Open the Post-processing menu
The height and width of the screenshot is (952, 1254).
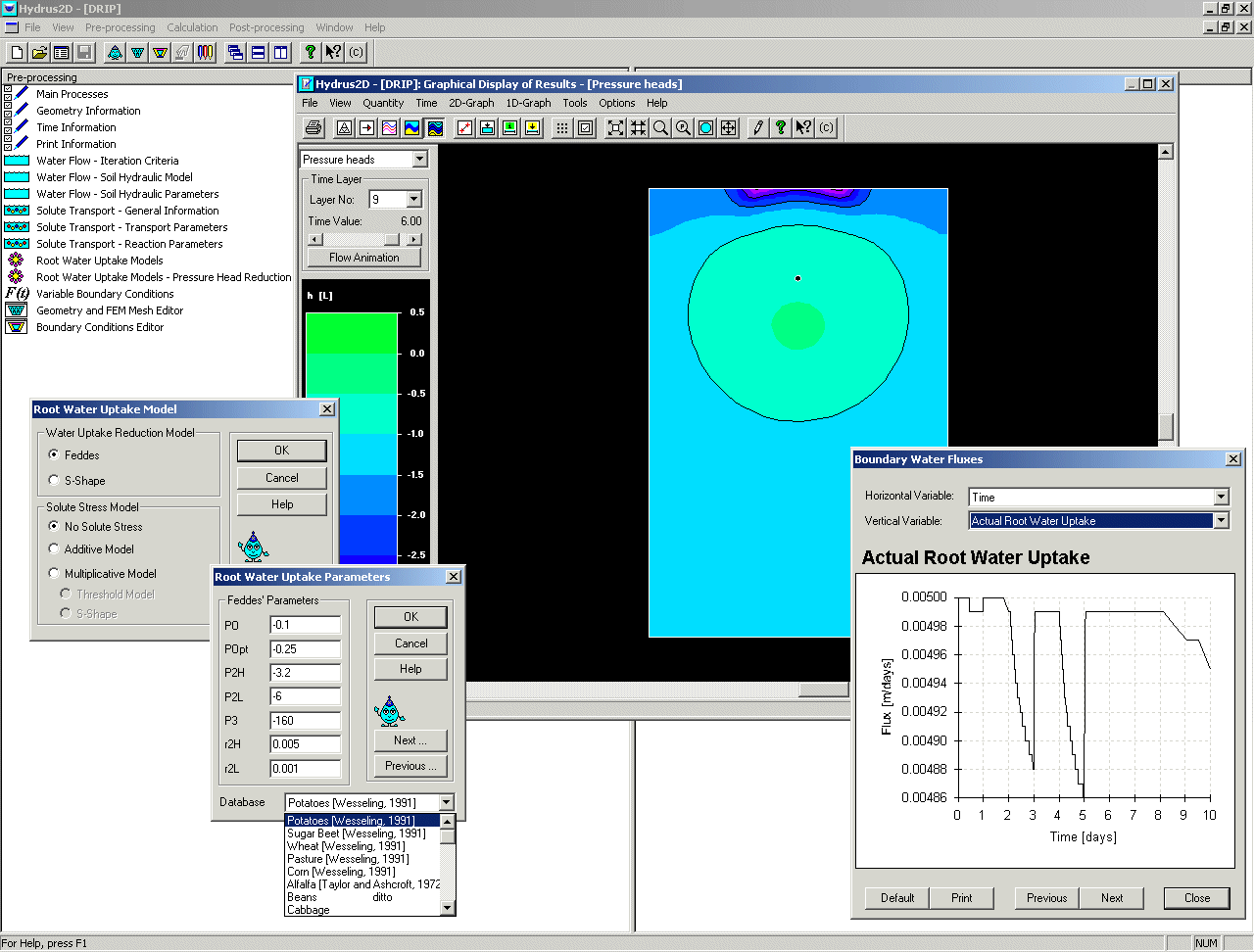(x=266, y=27)
